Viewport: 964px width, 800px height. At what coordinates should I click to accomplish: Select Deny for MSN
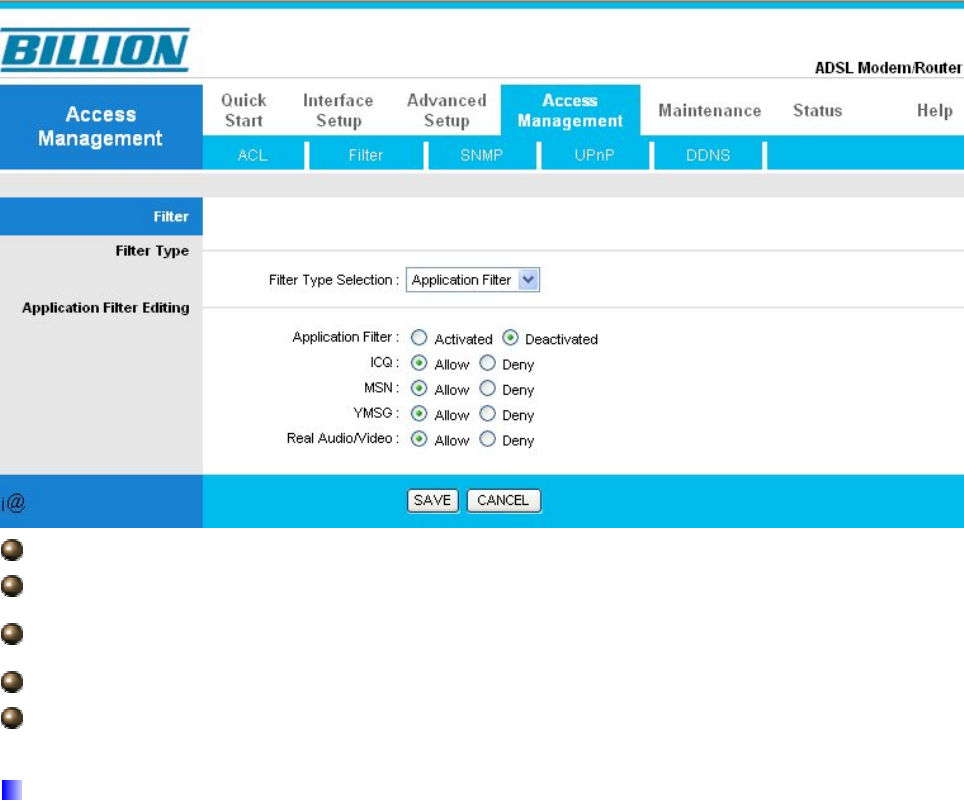click(488, 388)
